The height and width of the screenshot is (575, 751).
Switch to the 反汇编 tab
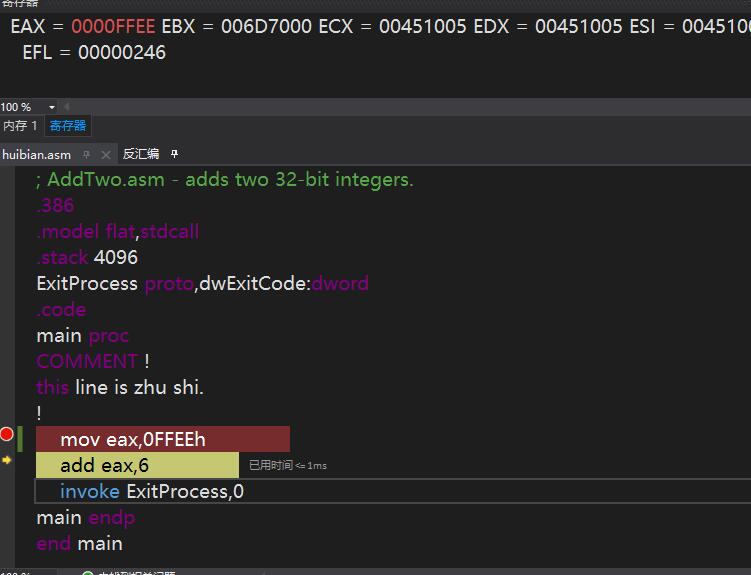coord(140,154)
